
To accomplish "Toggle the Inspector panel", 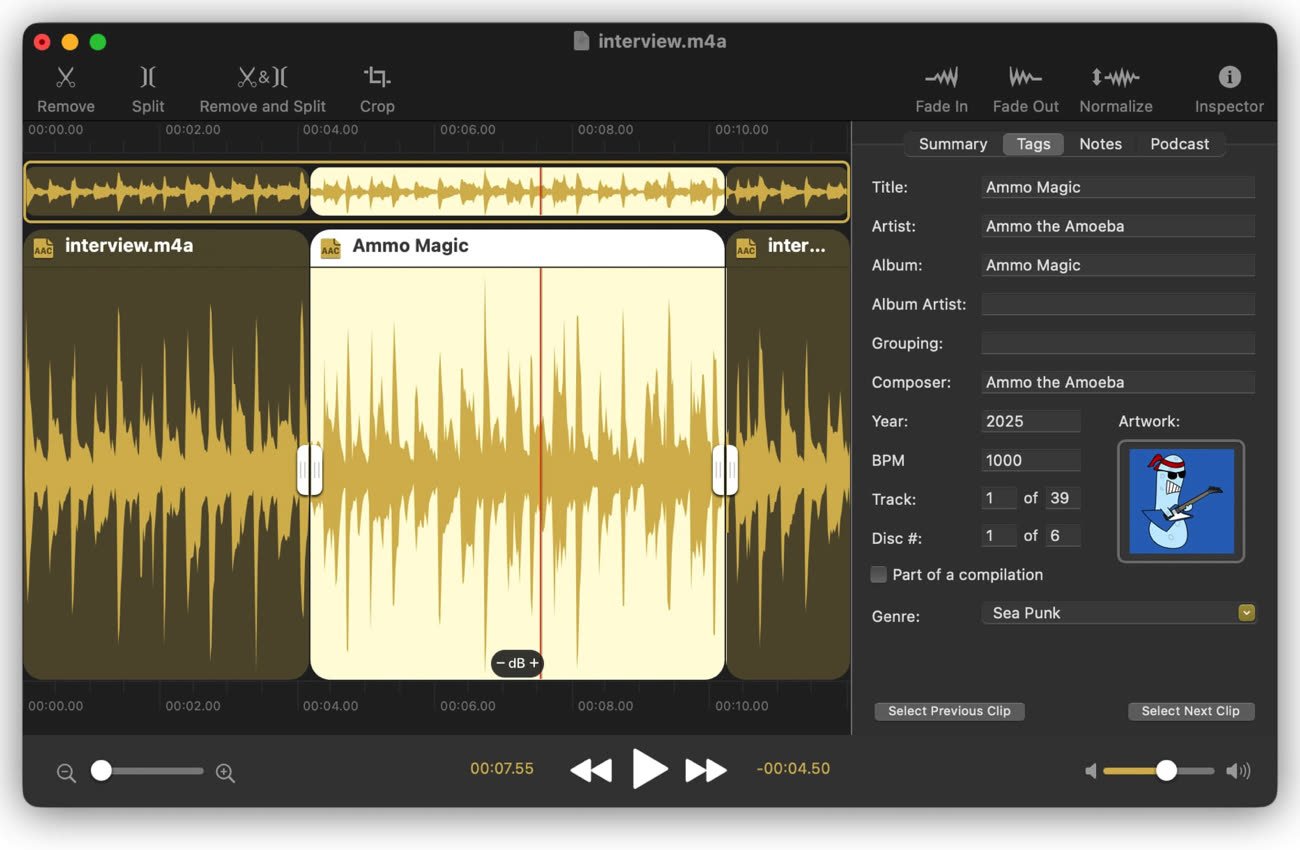I will 1229,78.
